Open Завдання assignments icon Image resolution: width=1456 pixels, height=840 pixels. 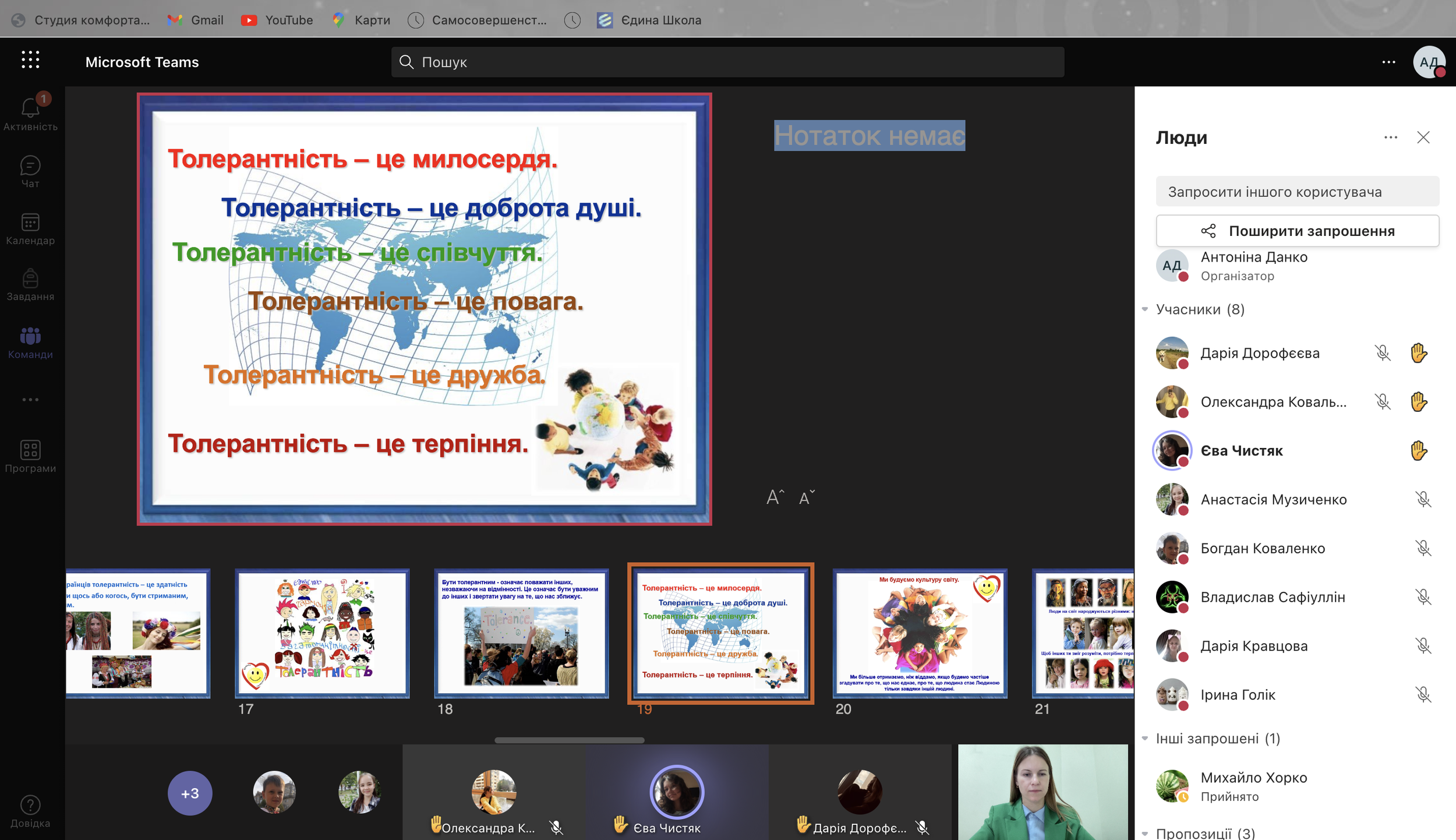pyautogui.click(x=30, y=280)
